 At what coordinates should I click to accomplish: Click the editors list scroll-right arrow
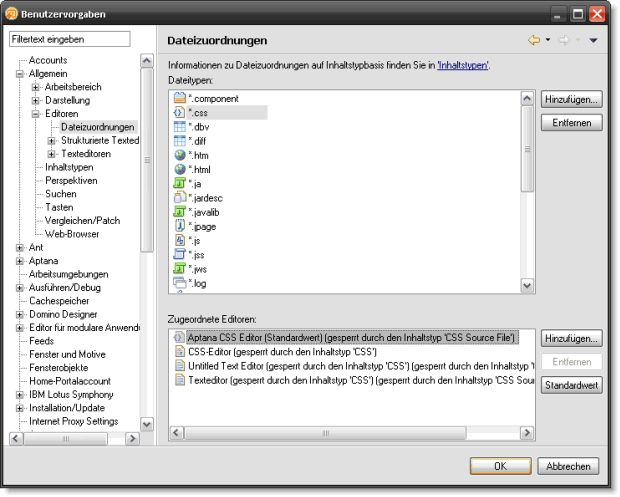tap(527, 433)
